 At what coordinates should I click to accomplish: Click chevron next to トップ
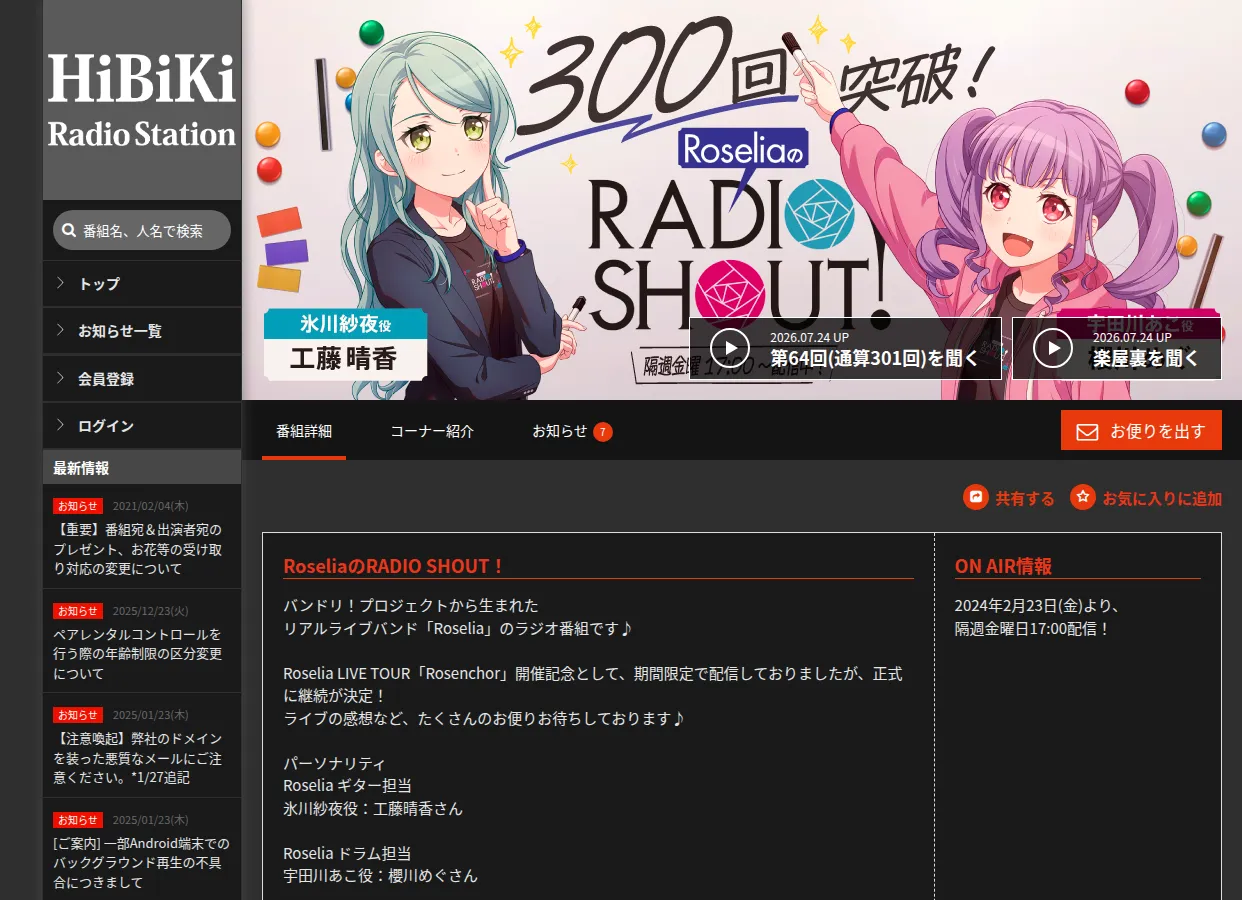coord(60,283)
